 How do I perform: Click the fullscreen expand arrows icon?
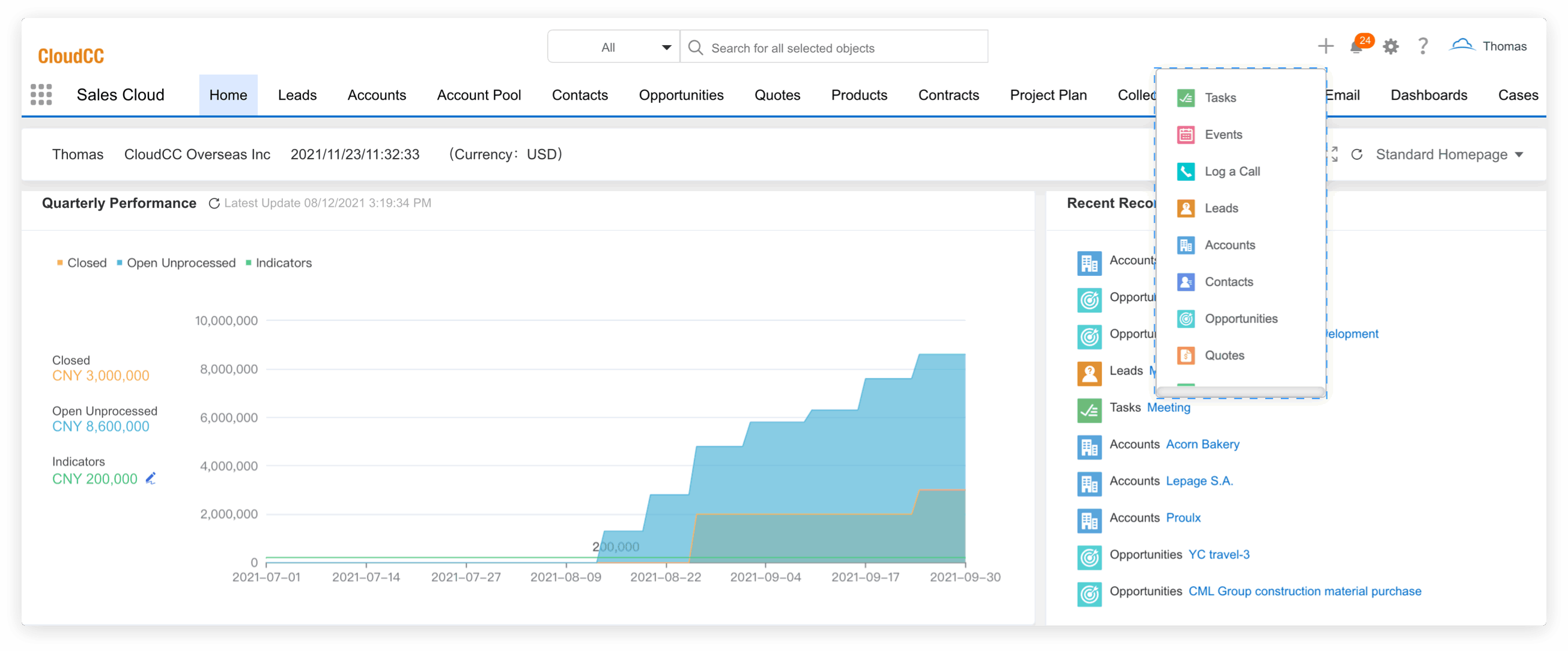pyautogui.click(x=1334, y=154)
